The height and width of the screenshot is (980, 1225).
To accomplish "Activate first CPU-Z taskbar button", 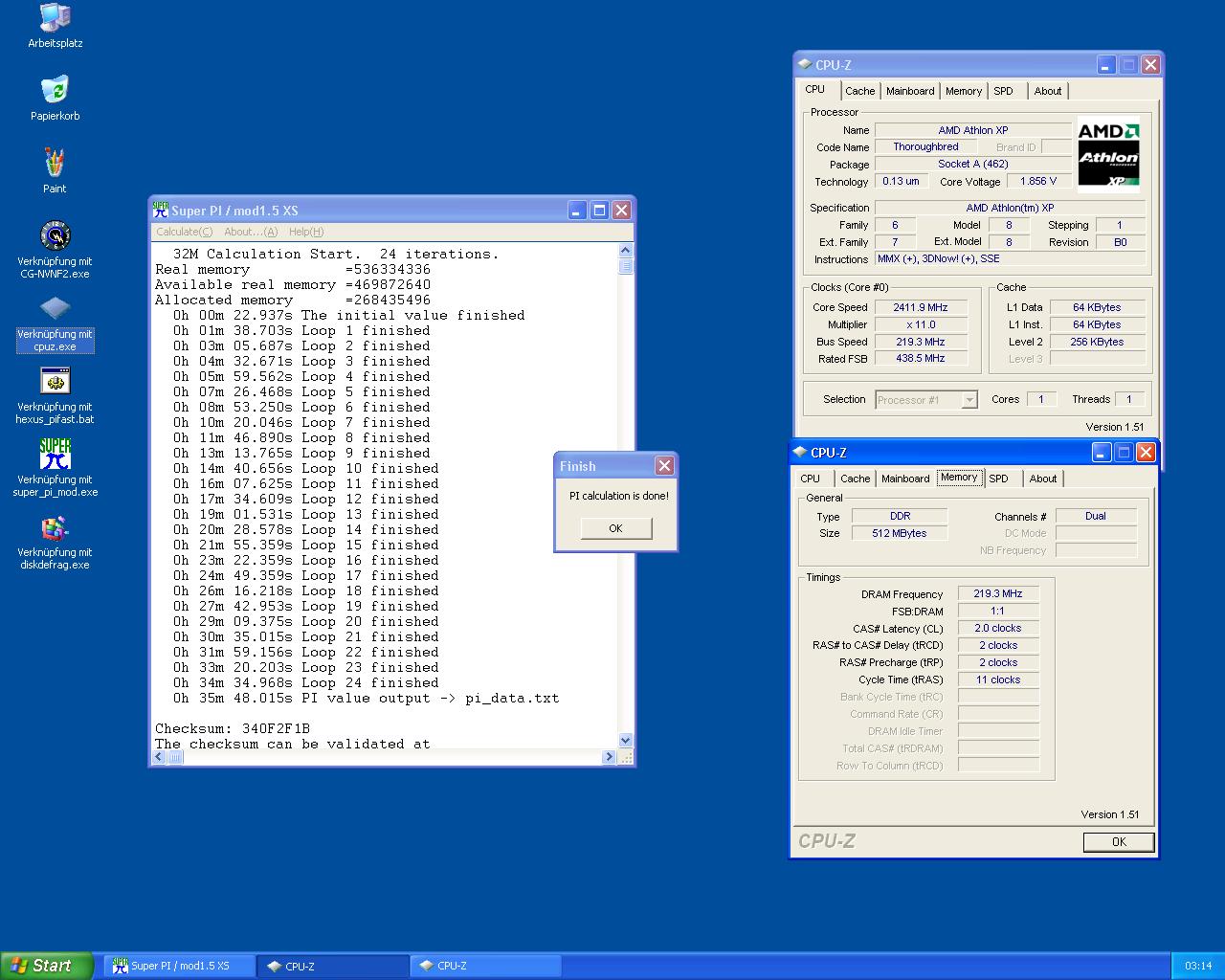I will pyautogui.click(x=333, y=966).
